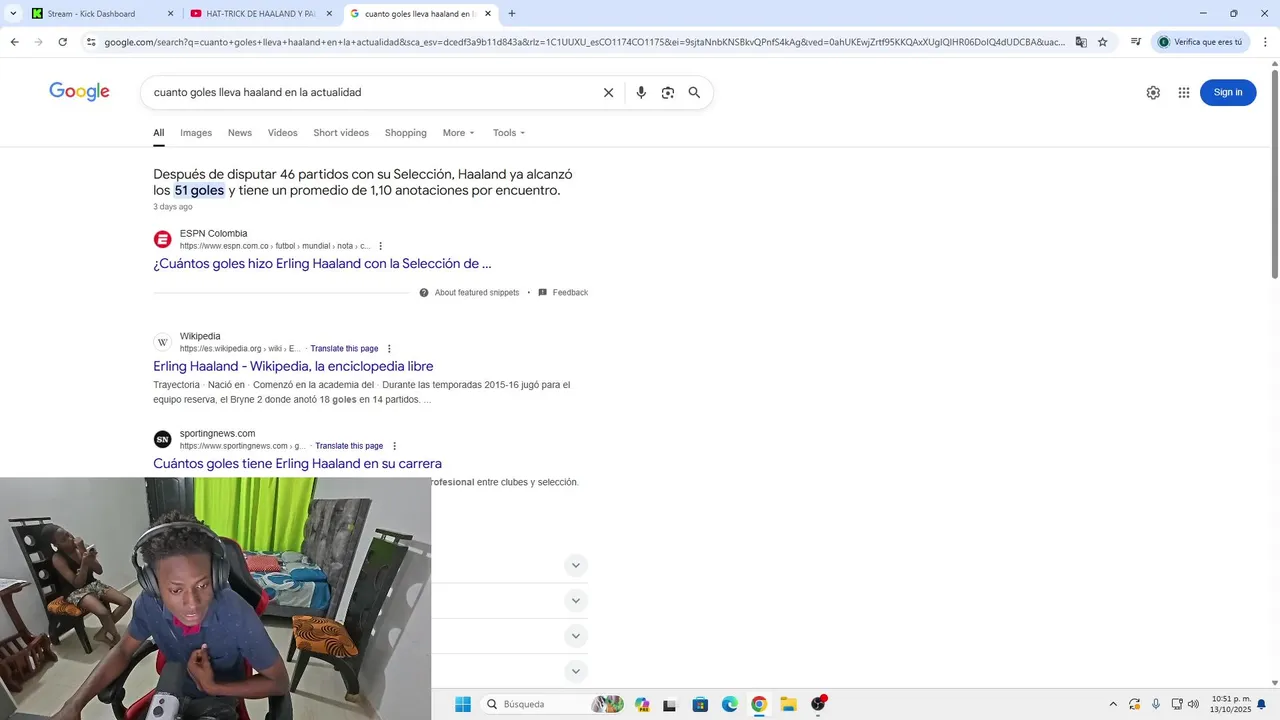Switch to the Shopping results tab

point(405,133)
